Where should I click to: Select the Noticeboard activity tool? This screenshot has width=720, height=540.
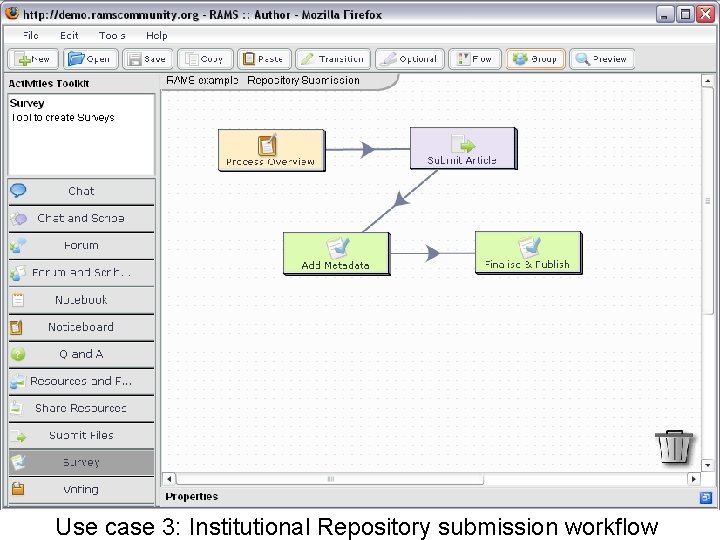[x=81, y=326]
